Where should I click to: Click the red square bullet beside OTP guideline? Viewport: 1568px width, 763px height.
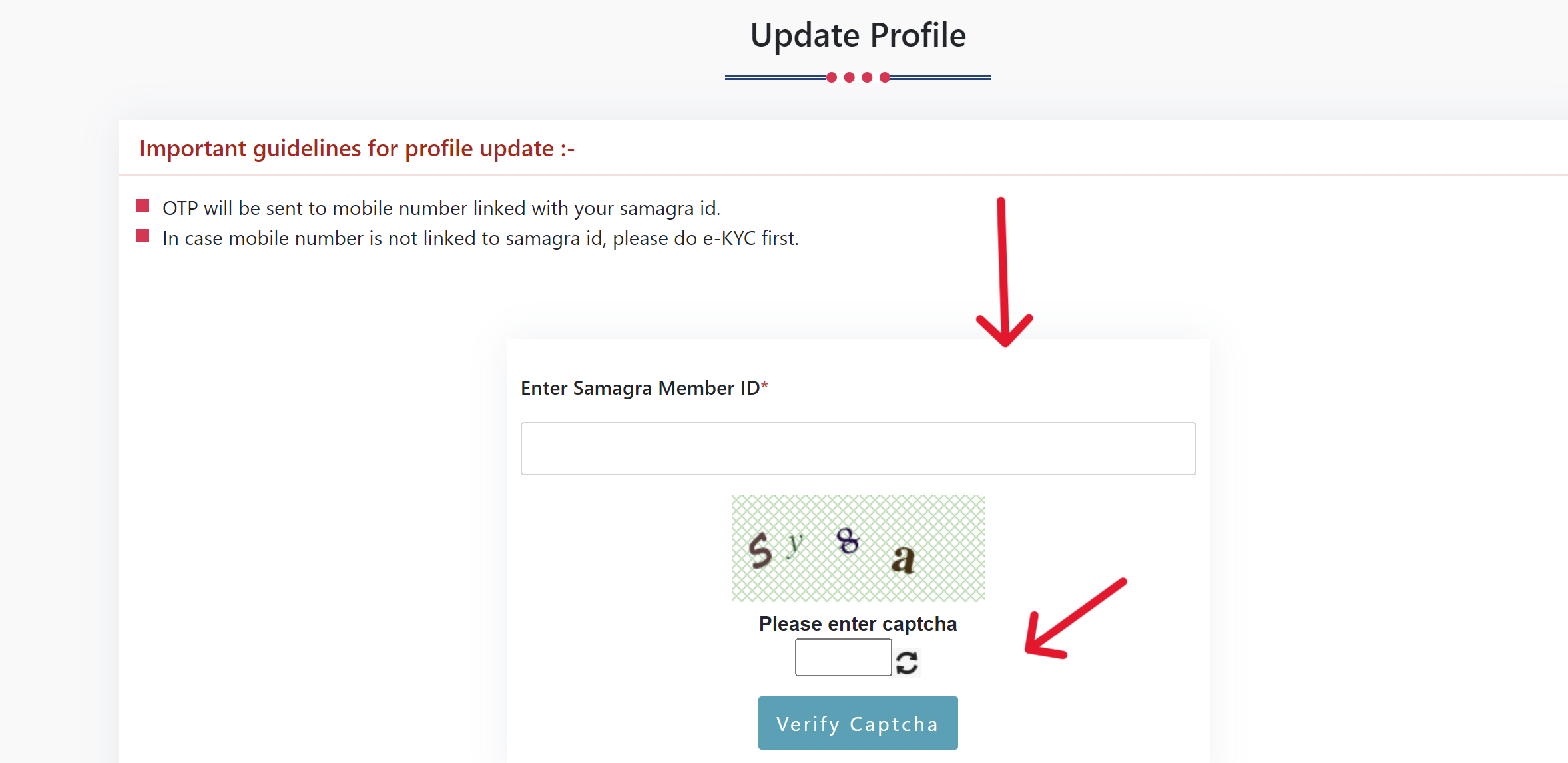pos(142,206)
